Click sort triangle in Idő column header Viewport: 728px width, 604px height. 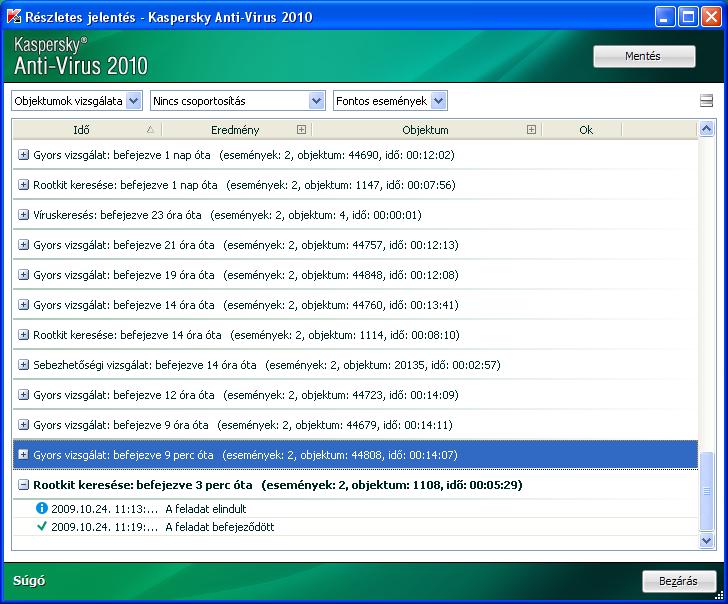click(x=150, y=130)
